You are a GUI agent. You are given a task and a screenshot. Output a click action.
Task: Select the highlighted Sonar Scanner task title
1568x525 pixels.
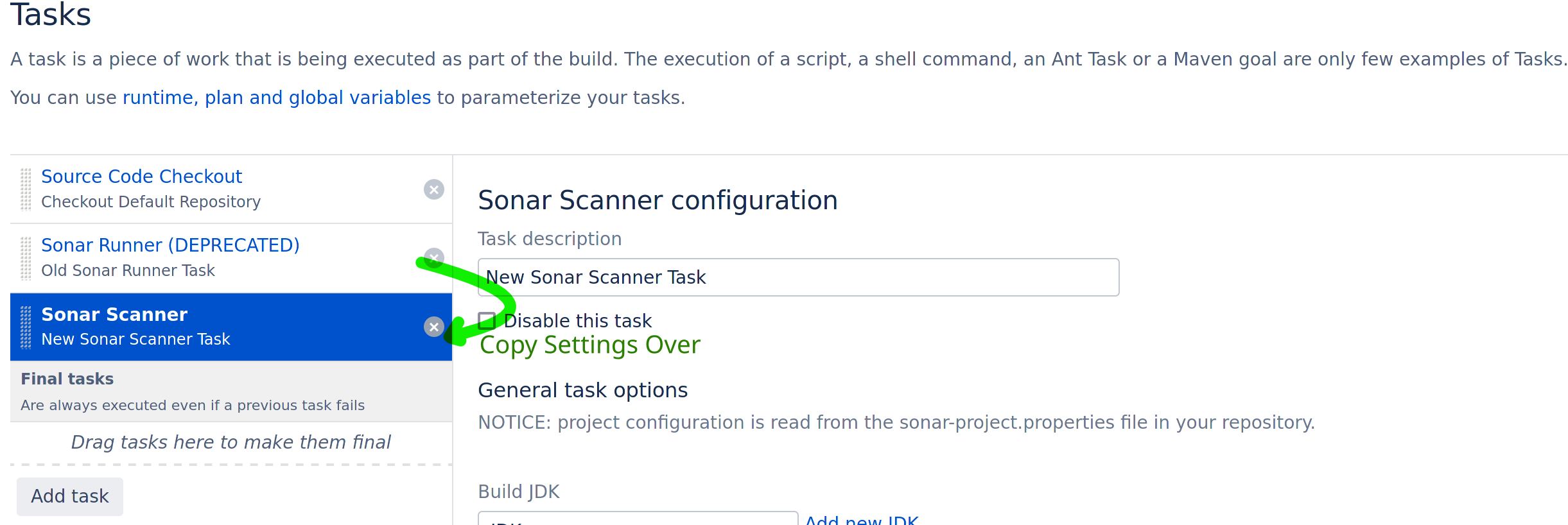114,314
